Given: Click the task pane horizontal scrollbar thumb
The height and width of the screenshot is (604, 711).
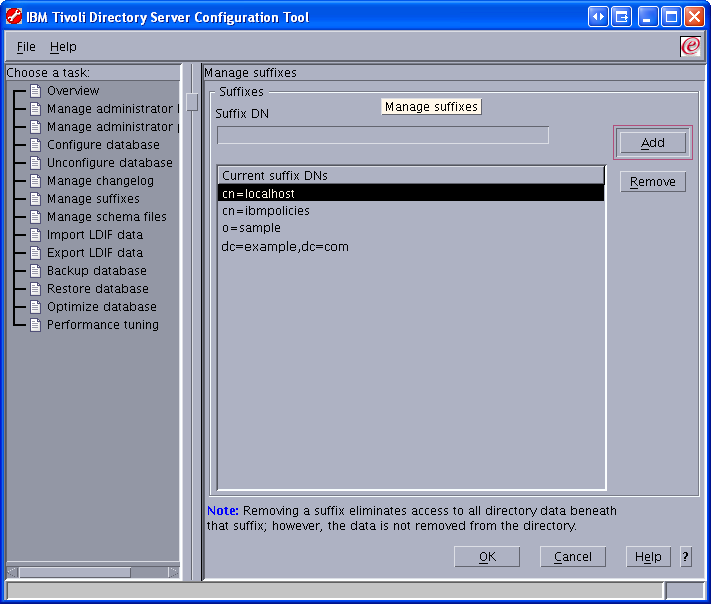Looking at the screenshot, I should pos(75,573).
